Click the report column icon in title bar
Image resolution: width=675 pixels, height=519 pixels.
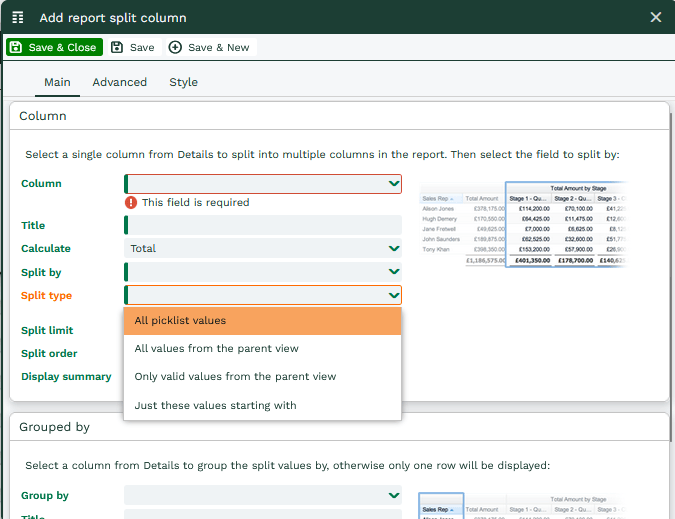pyautogui.click(x=18, y=18)
